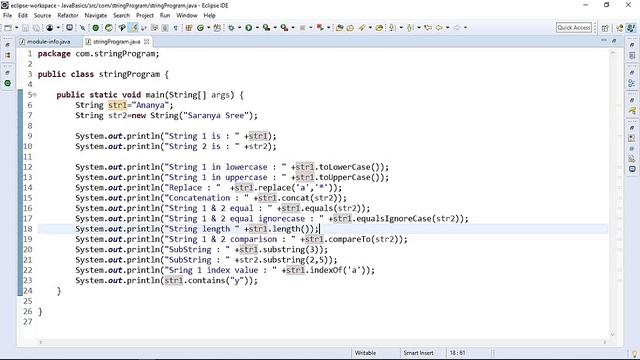
Task: Click the 'package com.stringProgram;' line
Action: (98, 54)
